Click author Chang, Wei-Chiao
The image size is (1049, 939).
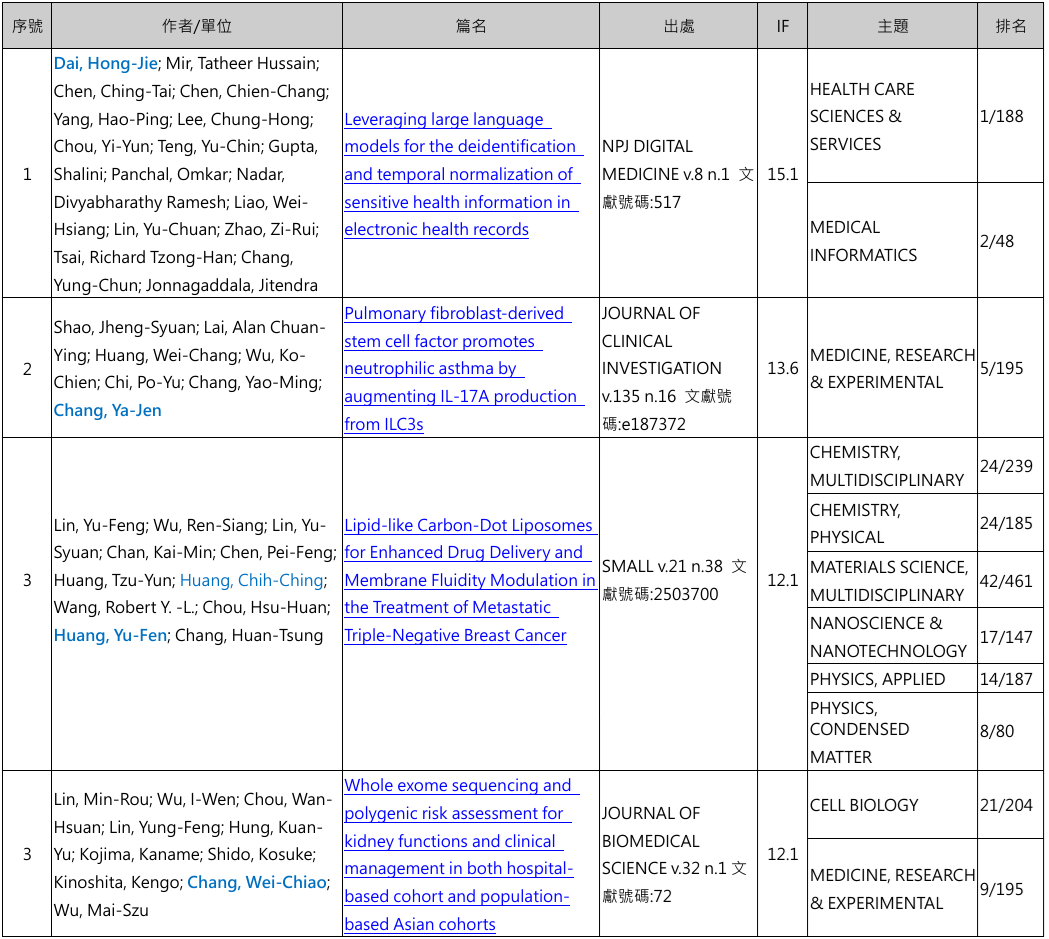tap(257, 882)
